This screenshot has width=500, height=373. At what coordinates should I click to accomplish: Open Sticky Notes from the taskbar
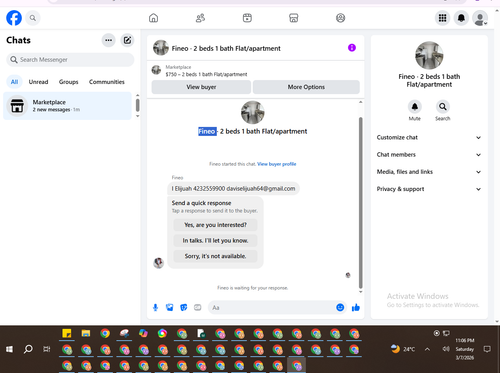click(x=67, y=333)
